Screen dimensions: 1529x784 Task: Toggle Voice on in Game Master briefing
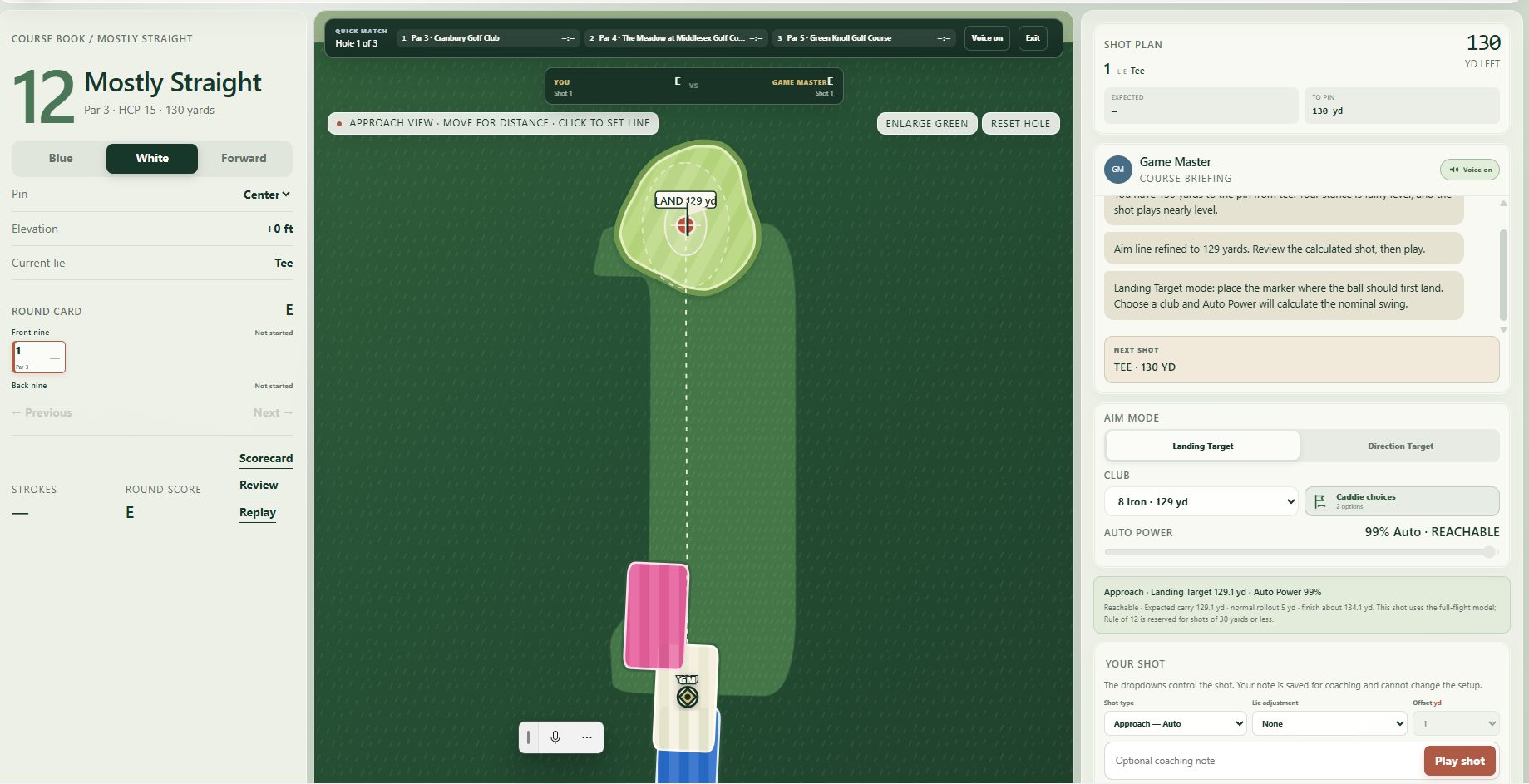(x=1470, y=170)
